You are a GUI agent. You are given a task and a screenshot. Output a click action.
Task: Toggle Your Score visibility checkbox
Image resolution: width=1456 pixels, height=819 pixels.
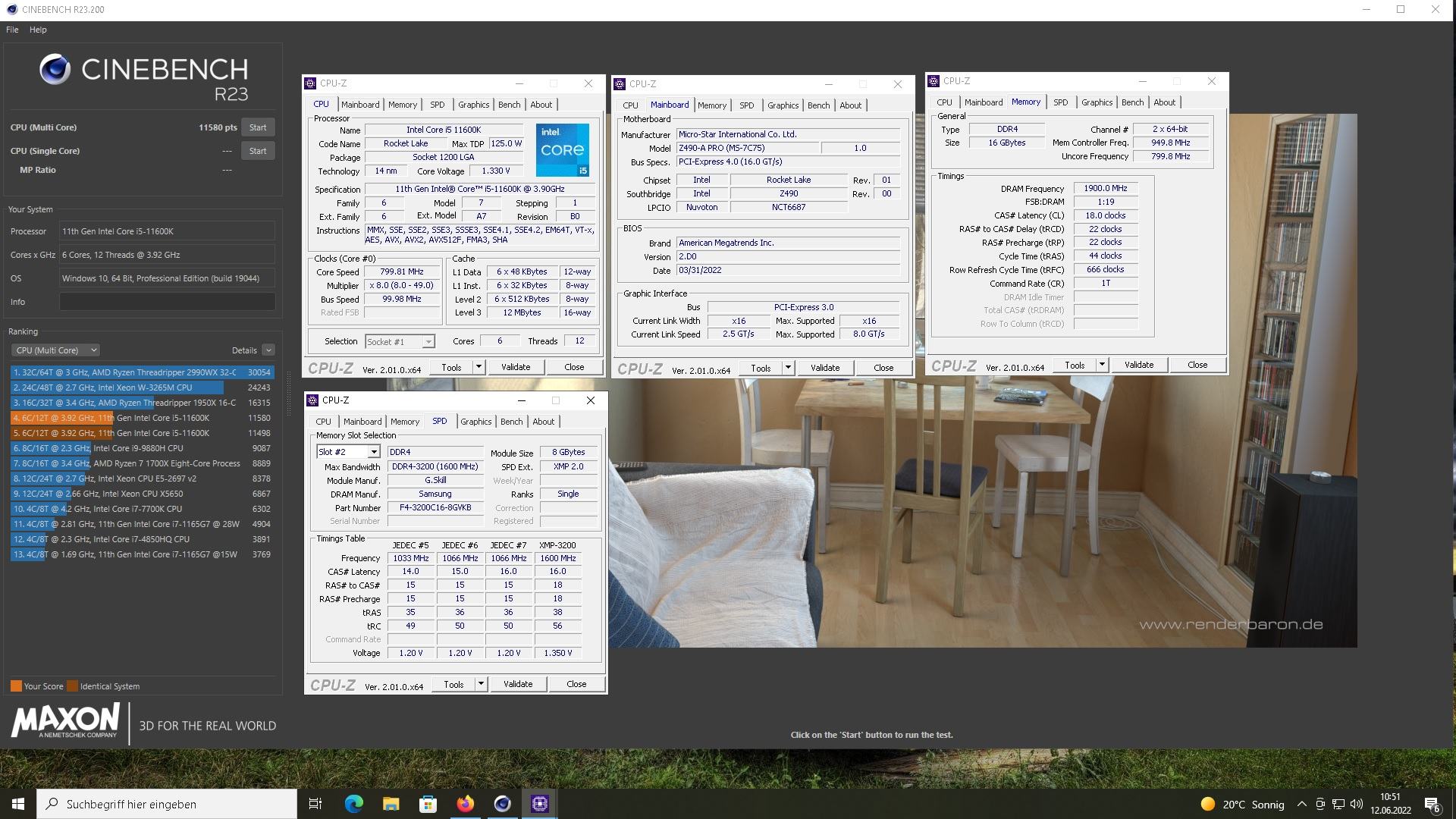click(x=14, y=686)
